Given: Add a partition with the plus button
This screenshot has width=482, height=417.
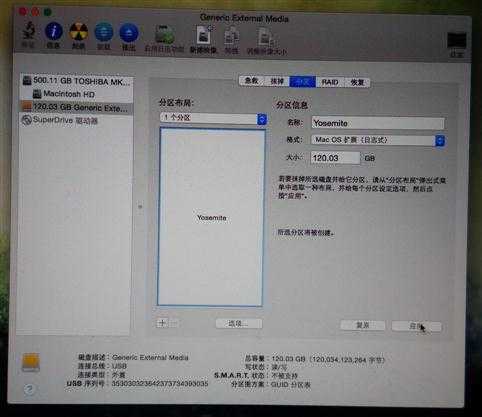Looking at the screenshot, I should click(162, 323).
